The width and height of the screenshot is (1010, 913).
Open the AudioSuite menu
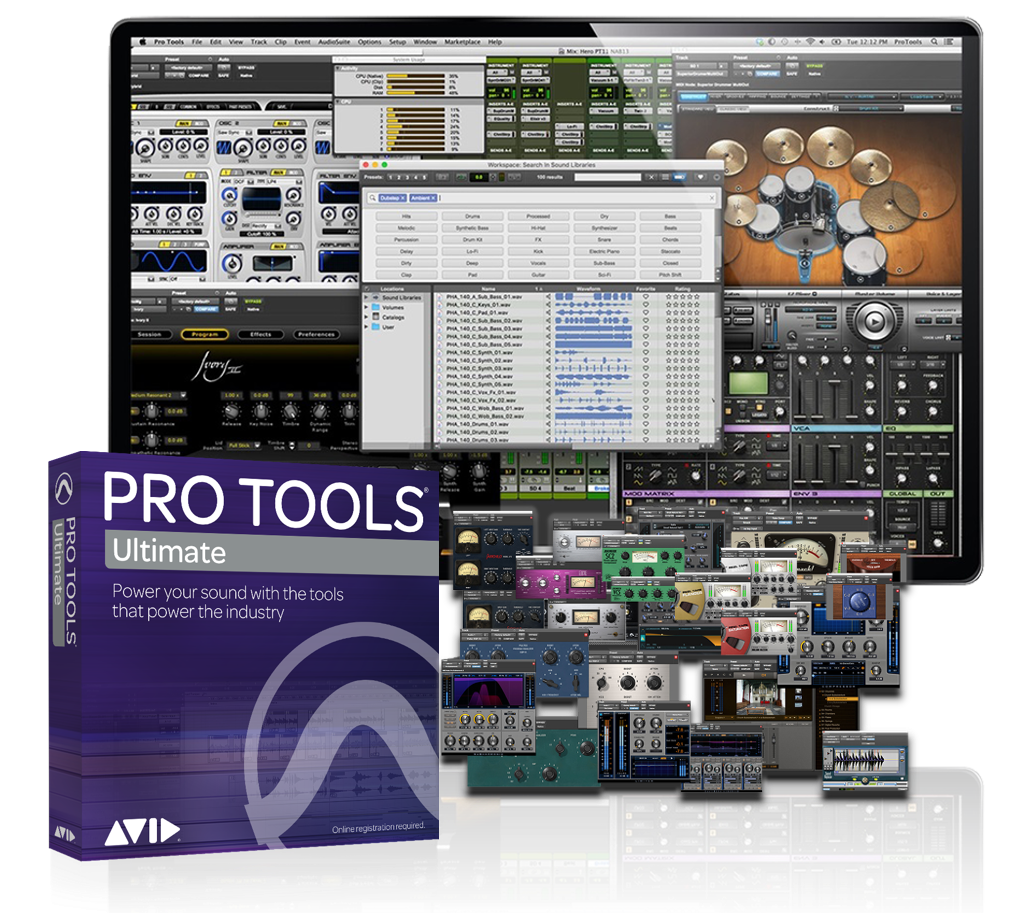(334, 42)
